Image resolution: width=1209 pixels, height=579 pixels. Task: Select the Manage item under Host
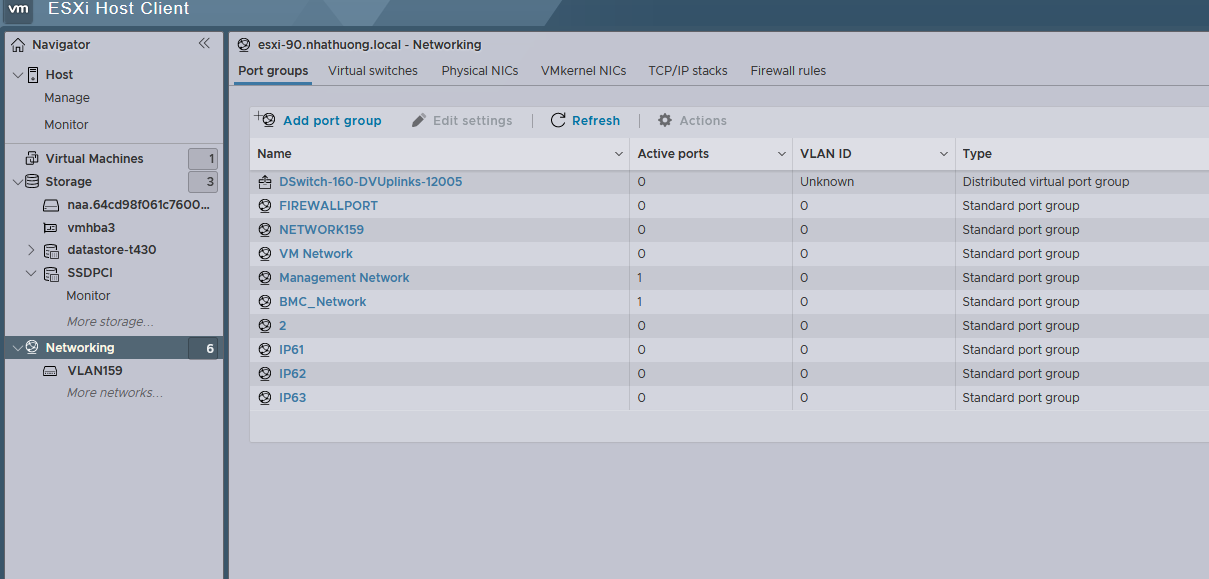coord(67,98)
